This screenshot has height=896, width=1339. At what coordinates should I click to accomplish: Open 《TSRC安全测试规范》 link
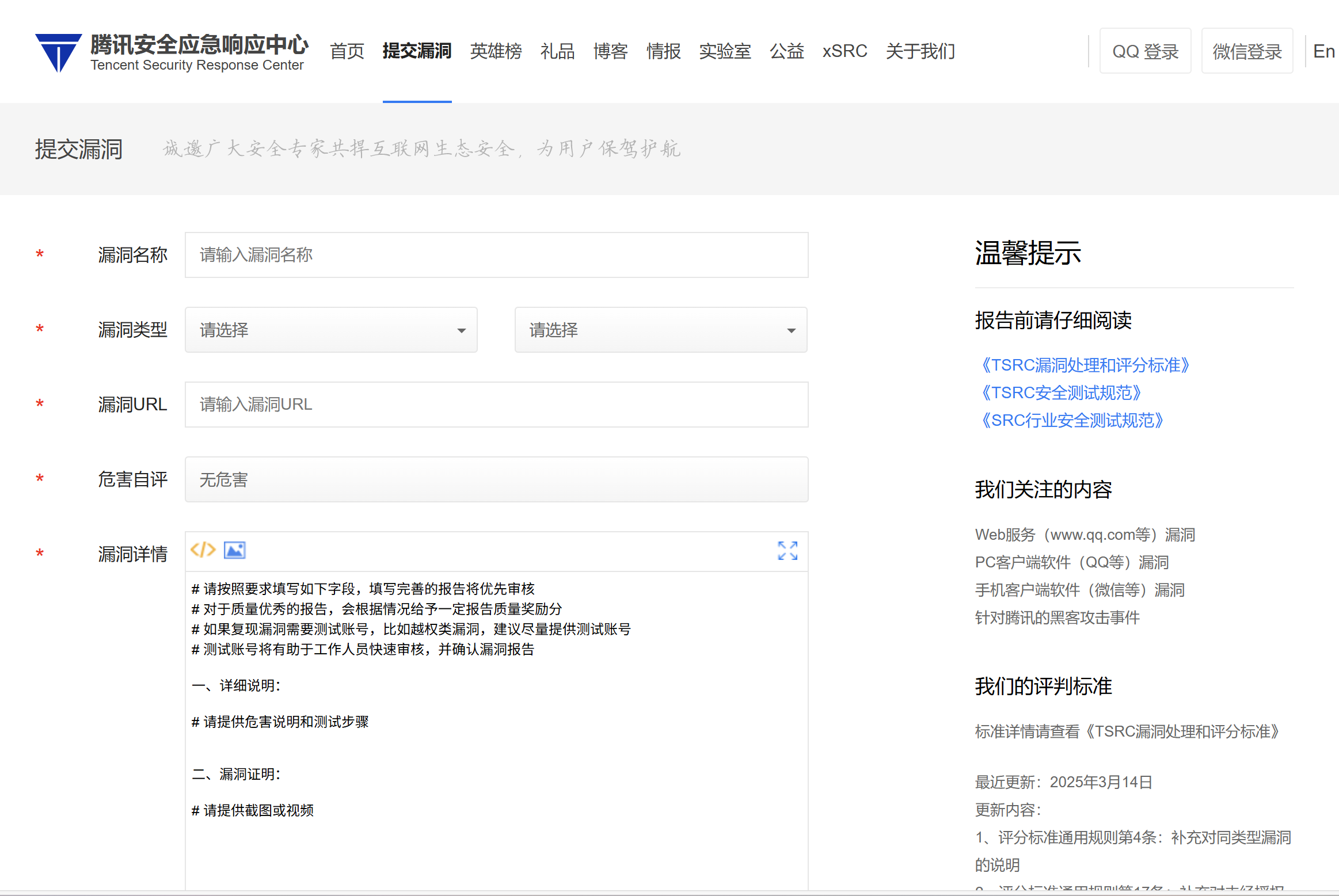coord(1061,392)
